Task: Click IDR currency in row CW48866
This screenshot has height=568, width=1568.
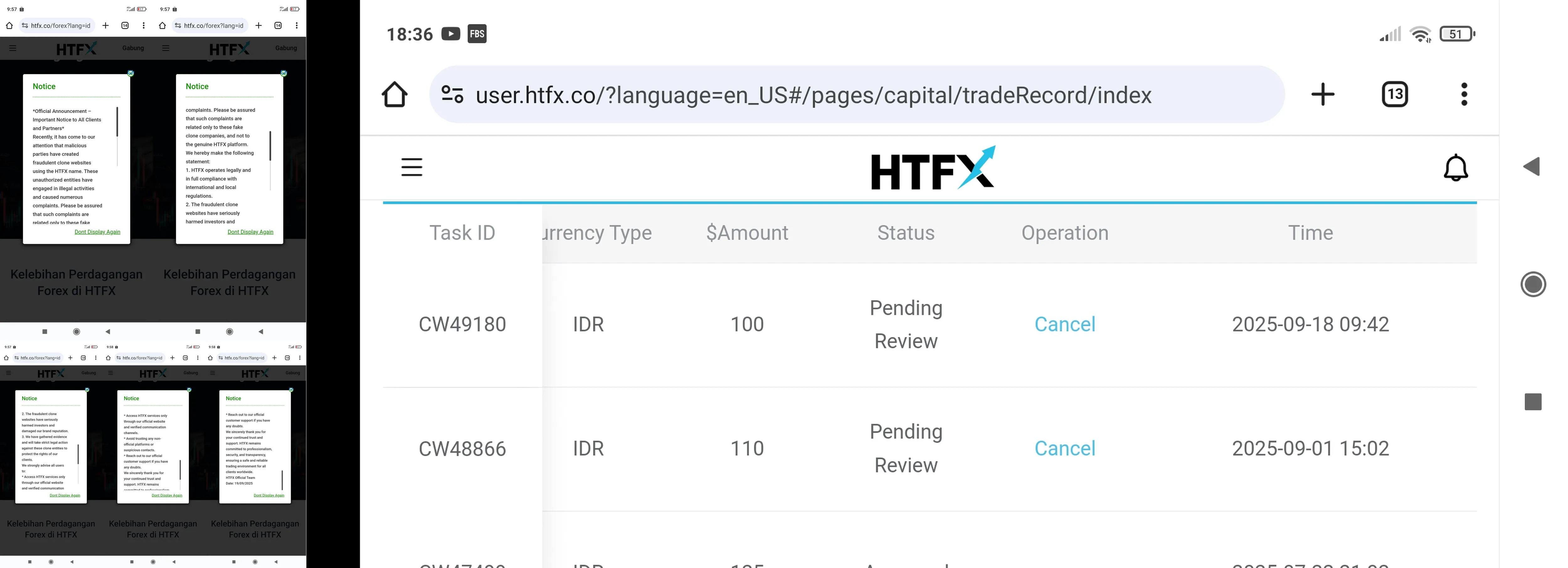Action: click(x=588, y=449)
